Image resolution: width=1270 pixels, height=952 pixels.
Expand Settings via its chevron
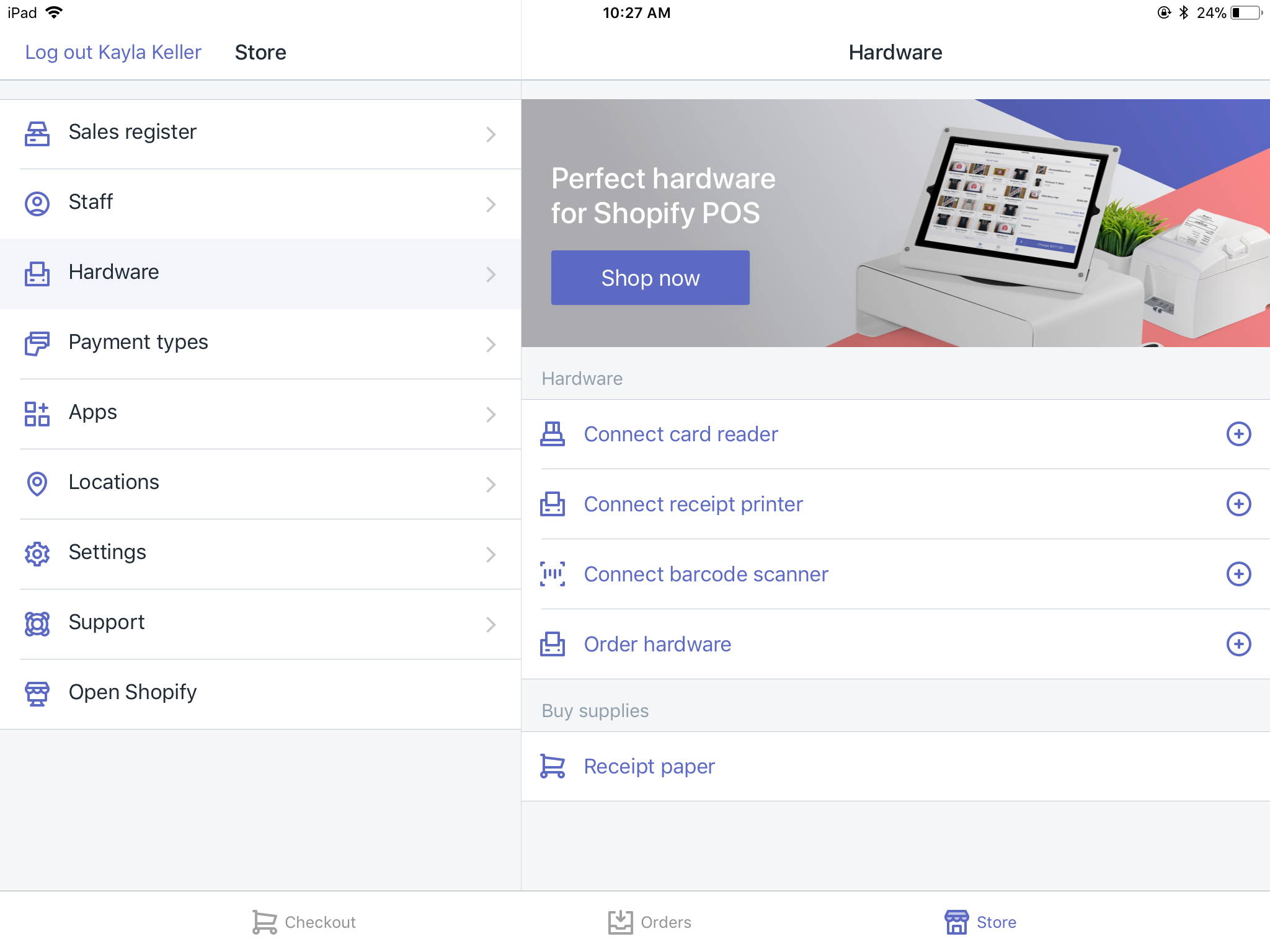491,555
